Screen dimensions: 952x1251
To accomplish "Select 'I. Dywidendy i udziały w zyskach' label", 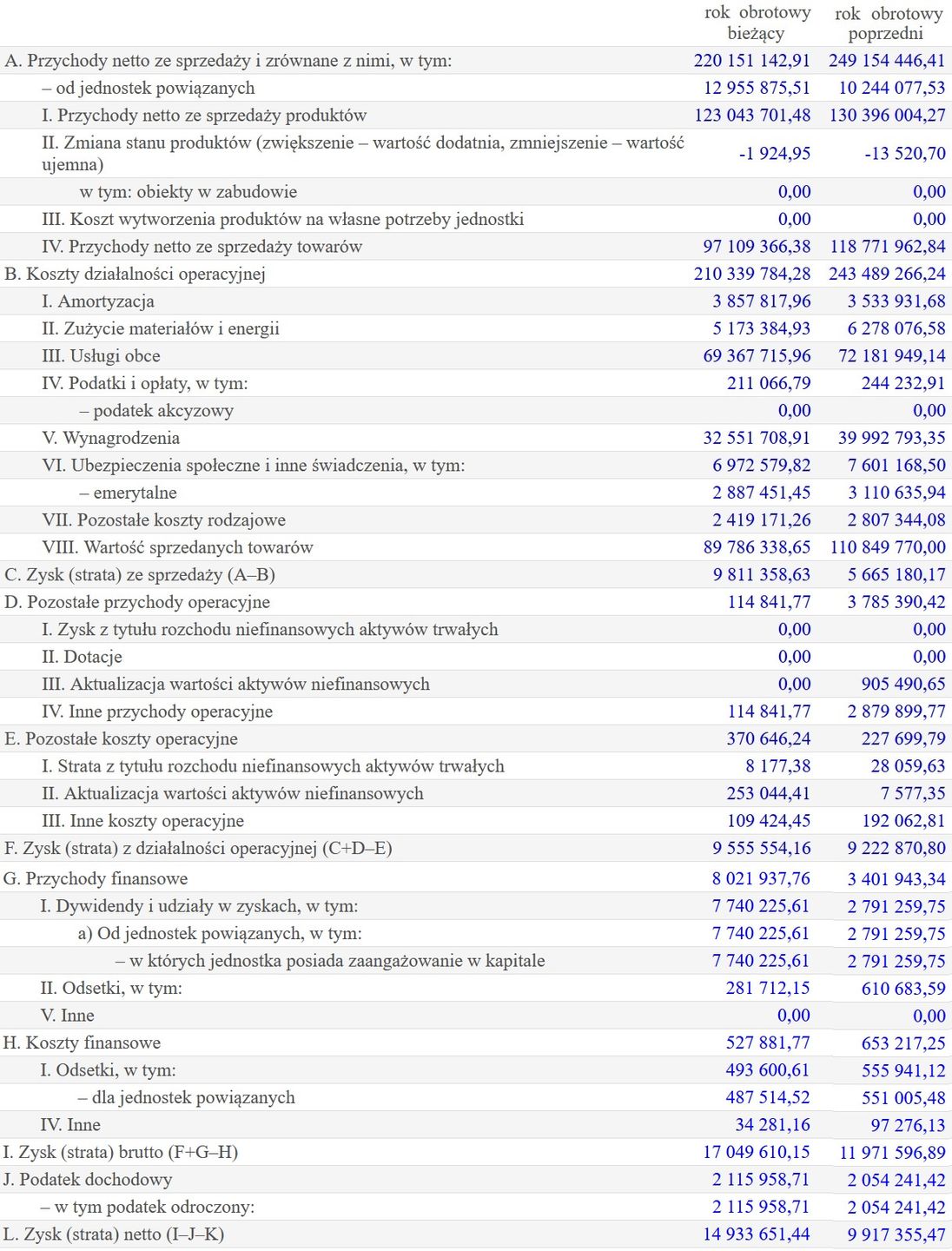I will [199, 907].
